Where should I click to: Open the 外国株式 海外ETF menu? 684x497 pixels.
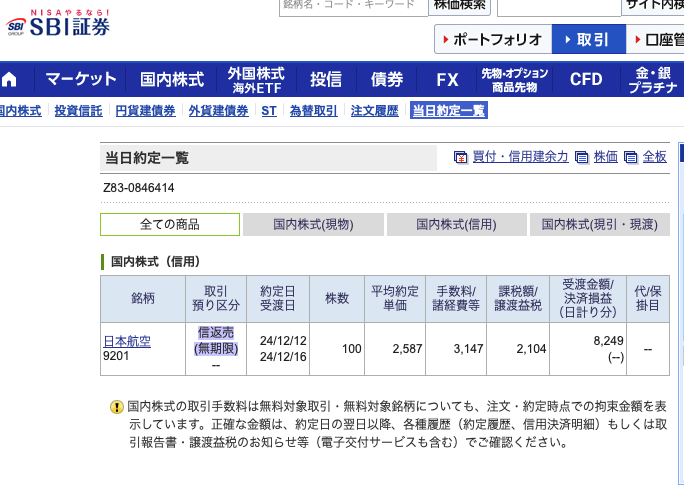pos(256,79)
